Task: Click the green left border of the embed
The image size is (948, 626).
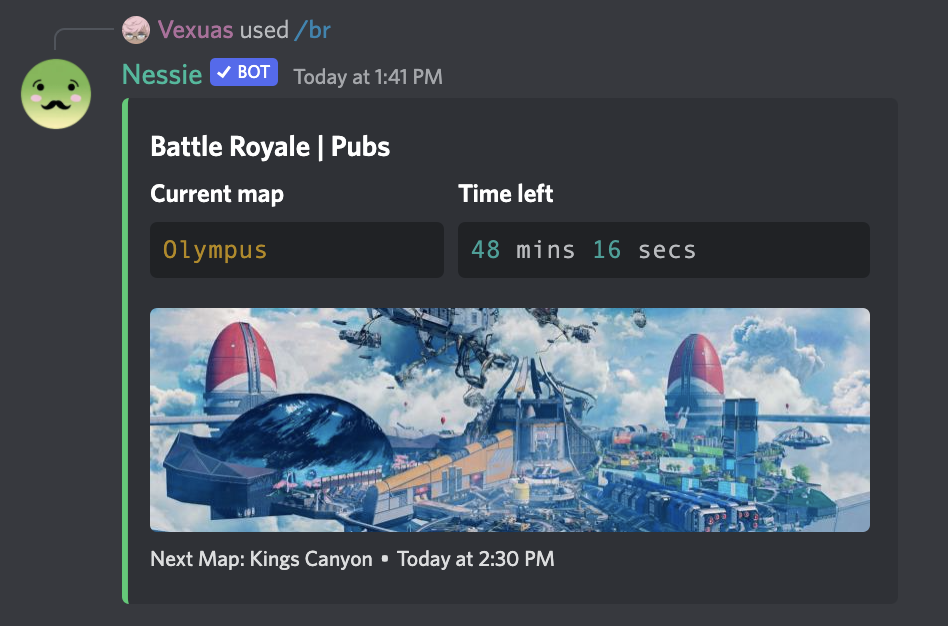Action: click(x=125, y=351)
